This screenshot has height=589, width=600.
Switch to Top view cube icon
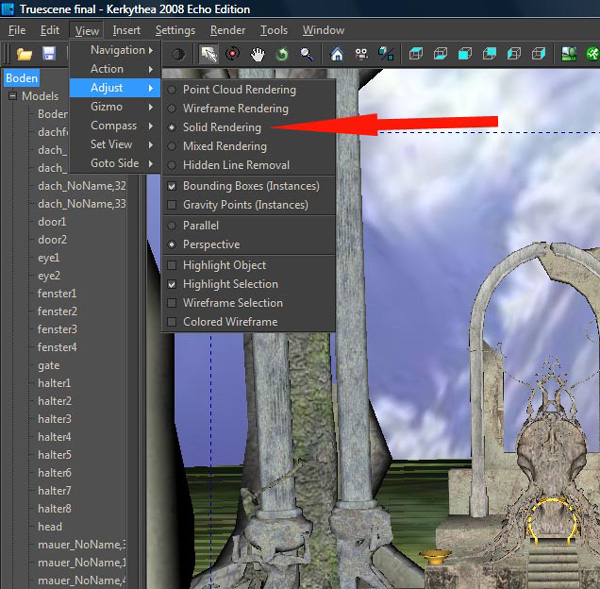(x=416, y=54)
